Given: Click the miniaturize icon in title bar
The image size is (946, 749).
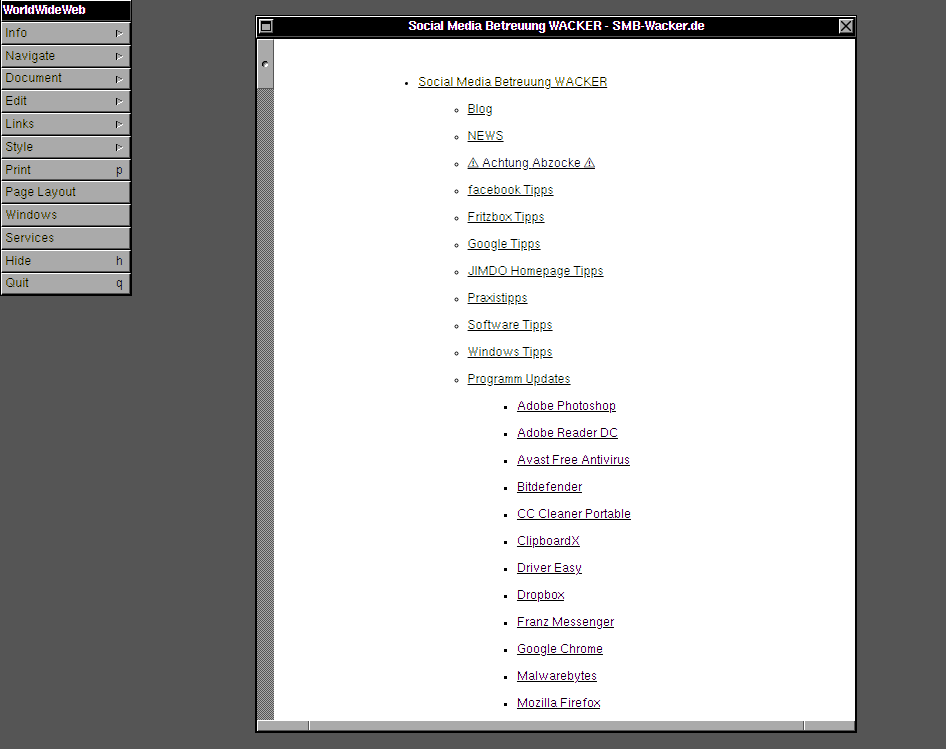Looking at the screenshot, I should (x=265, y=26).
